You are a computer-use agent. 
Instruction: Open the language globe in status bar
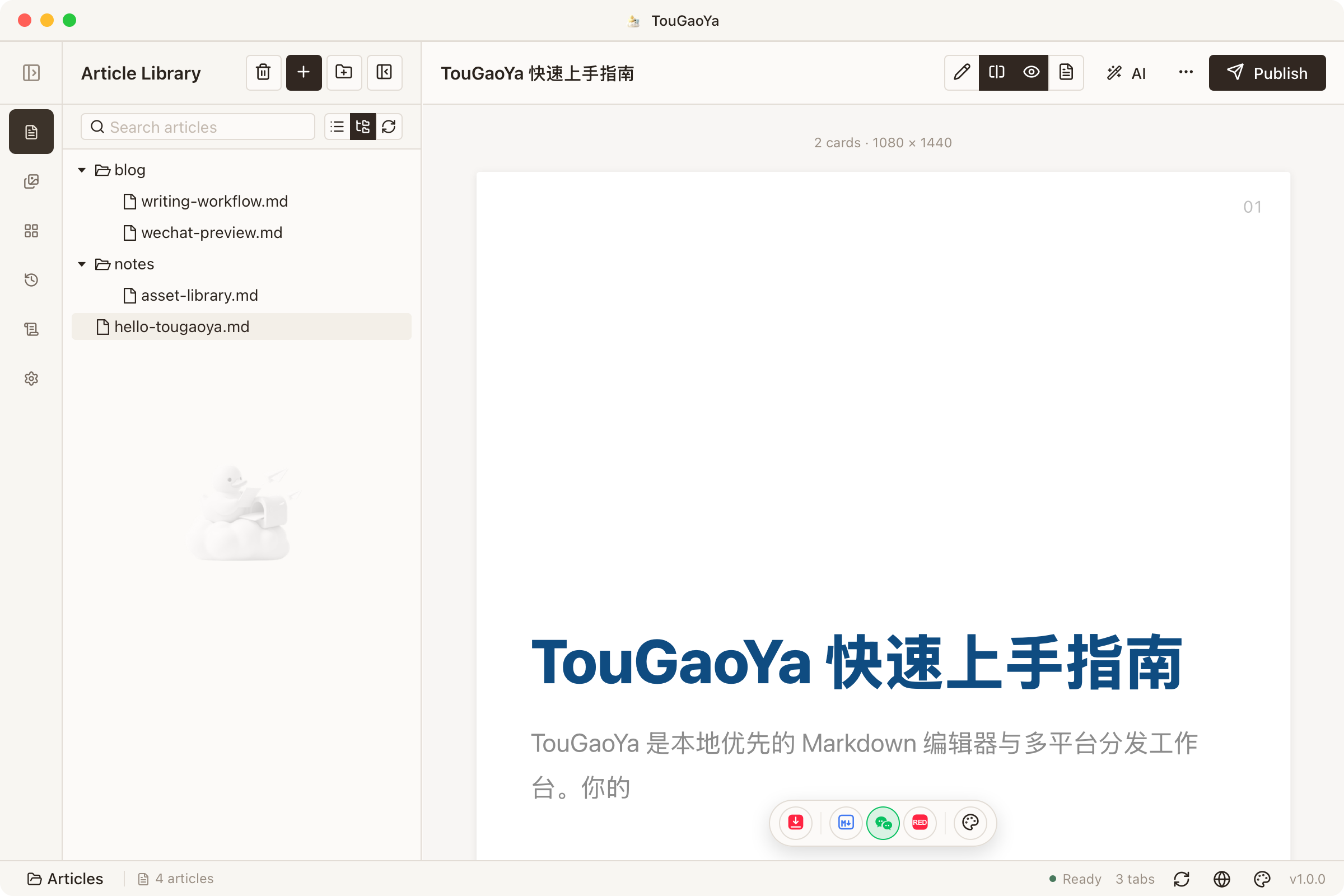(1222, 879)
